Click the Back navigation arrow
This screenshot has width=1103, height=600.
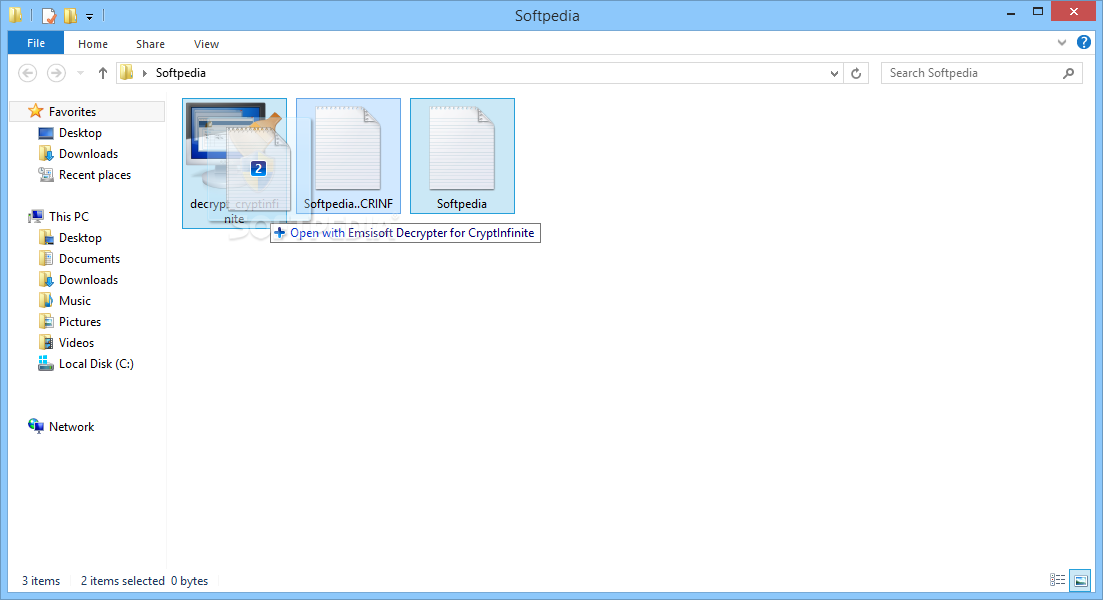click(27, 72)
